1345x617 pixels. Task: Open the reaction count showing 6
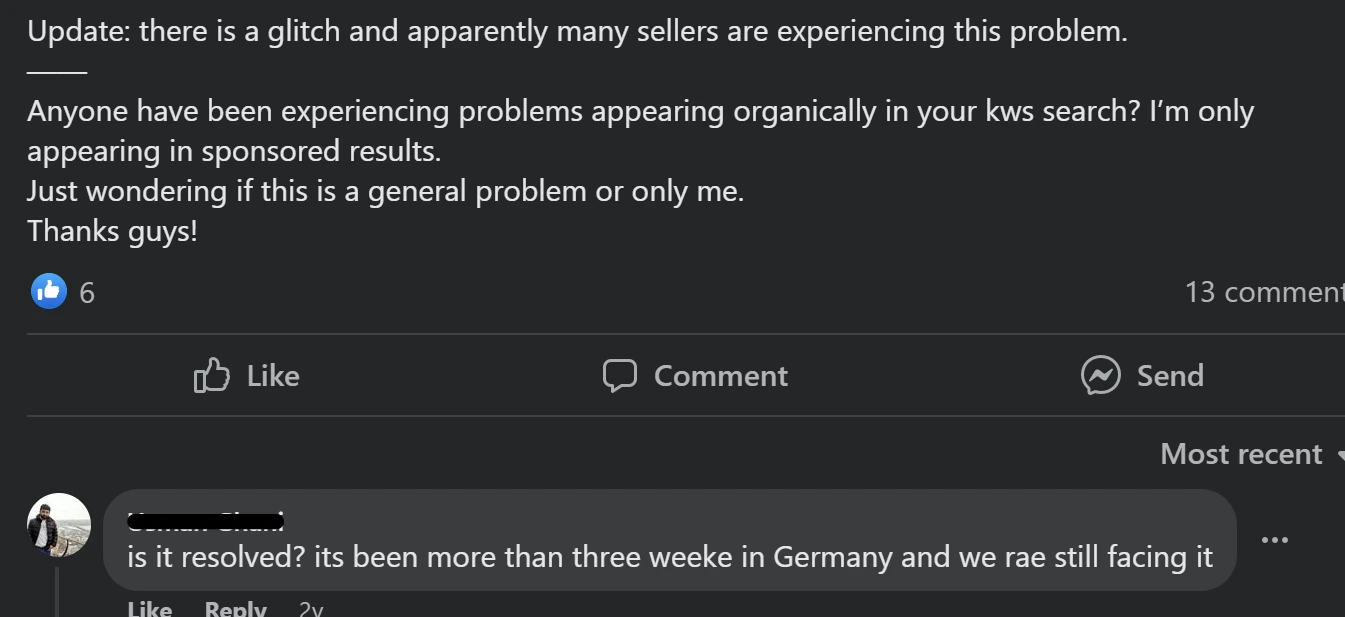(x=87, y=293)
